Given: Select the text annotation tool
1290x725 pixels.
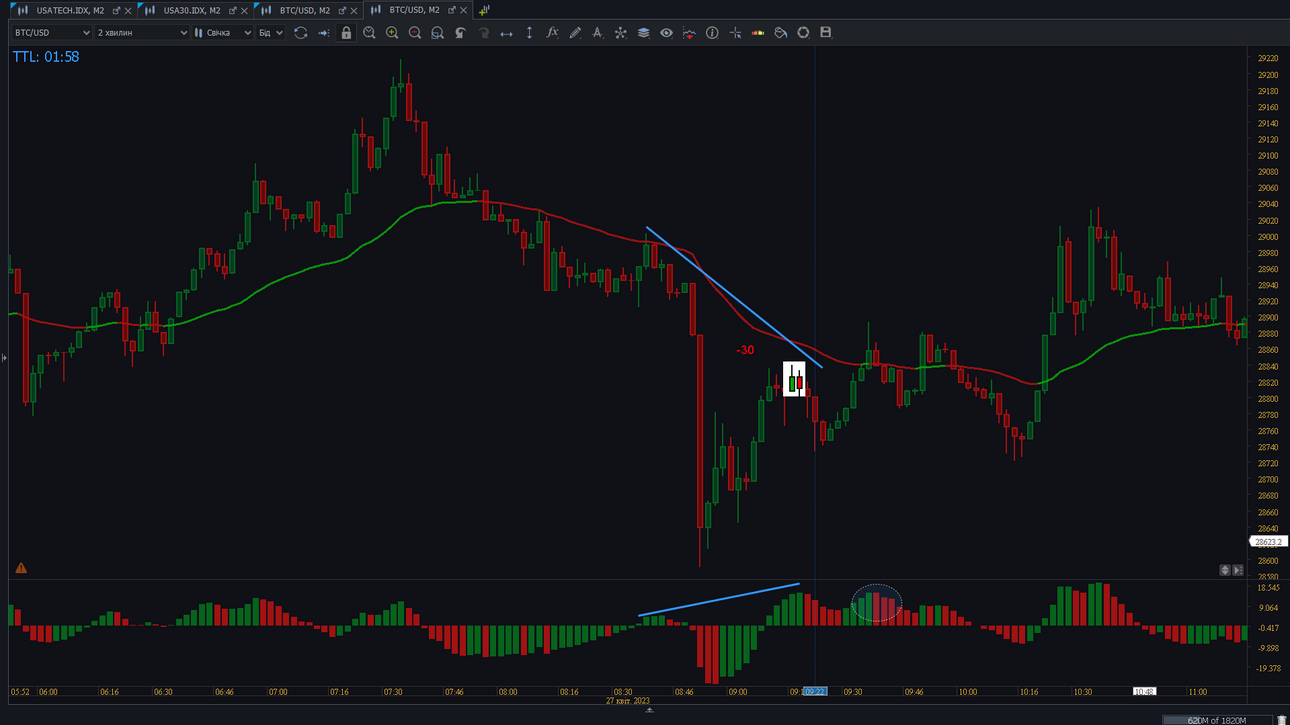Looking at the screenshot, I should 597,33.
